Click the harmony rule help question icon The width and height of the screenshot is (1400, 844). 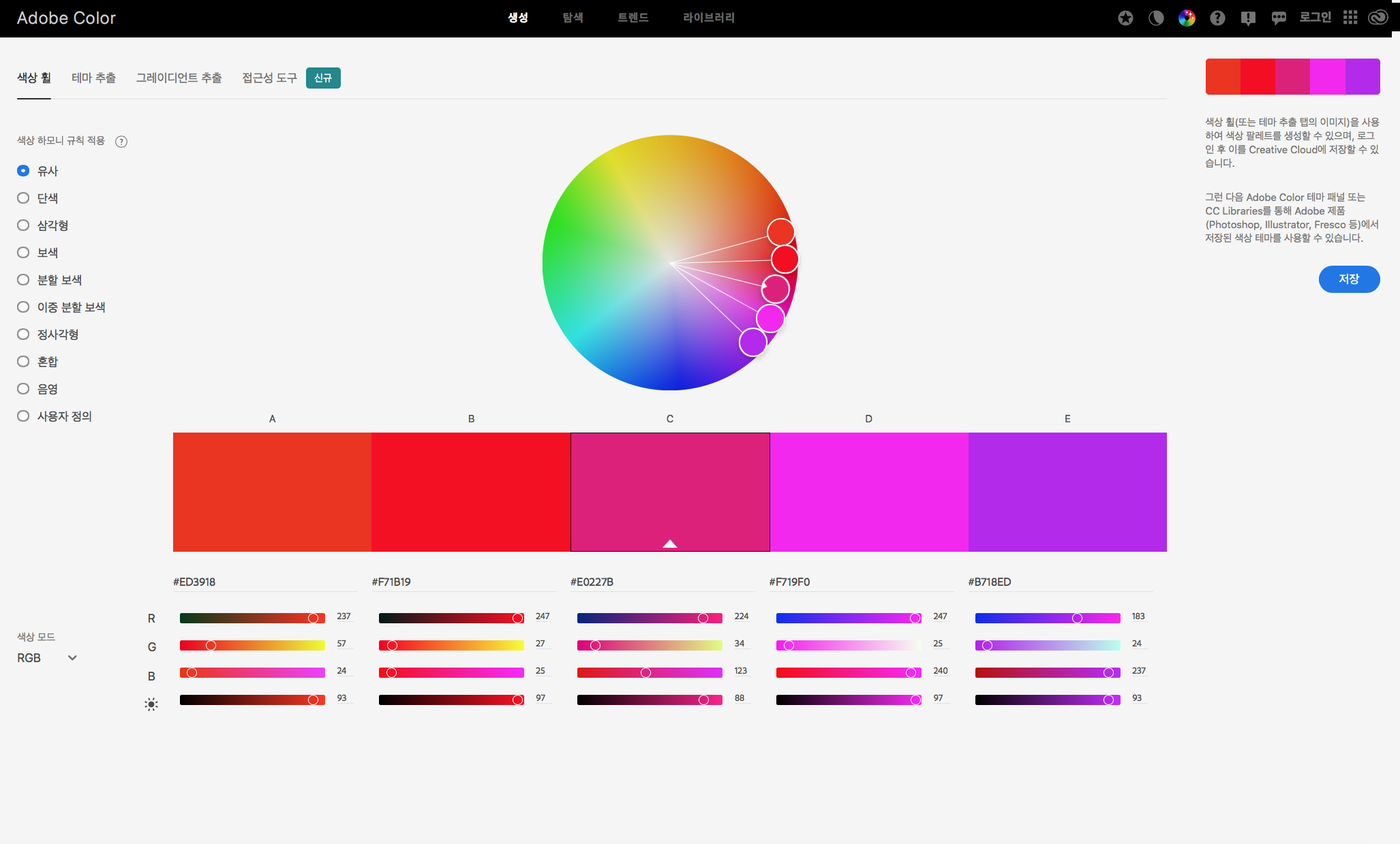tap(121, 142)
